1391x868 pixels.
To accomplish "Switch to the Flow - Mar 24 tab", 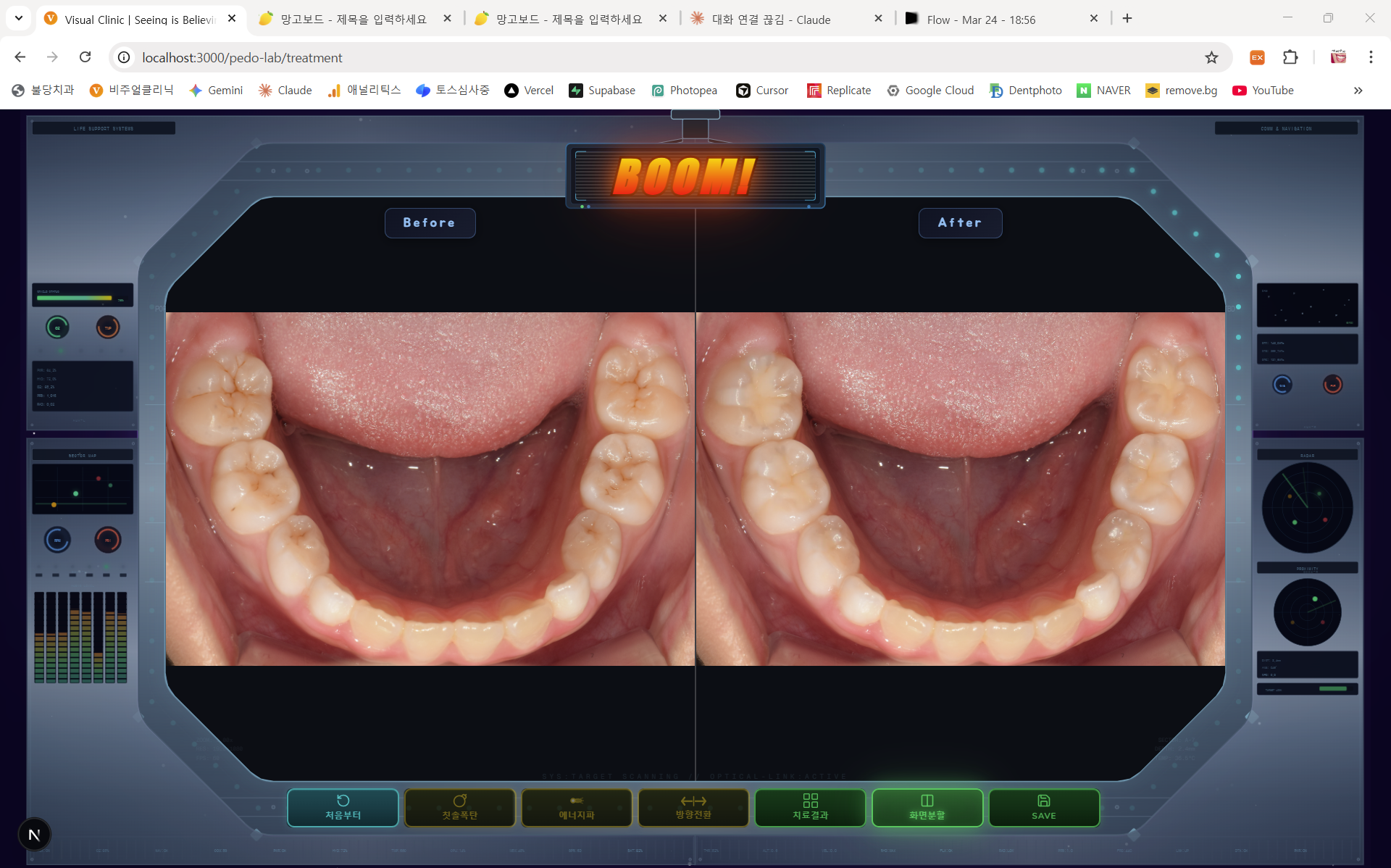I will click(x=1001, y=20).
